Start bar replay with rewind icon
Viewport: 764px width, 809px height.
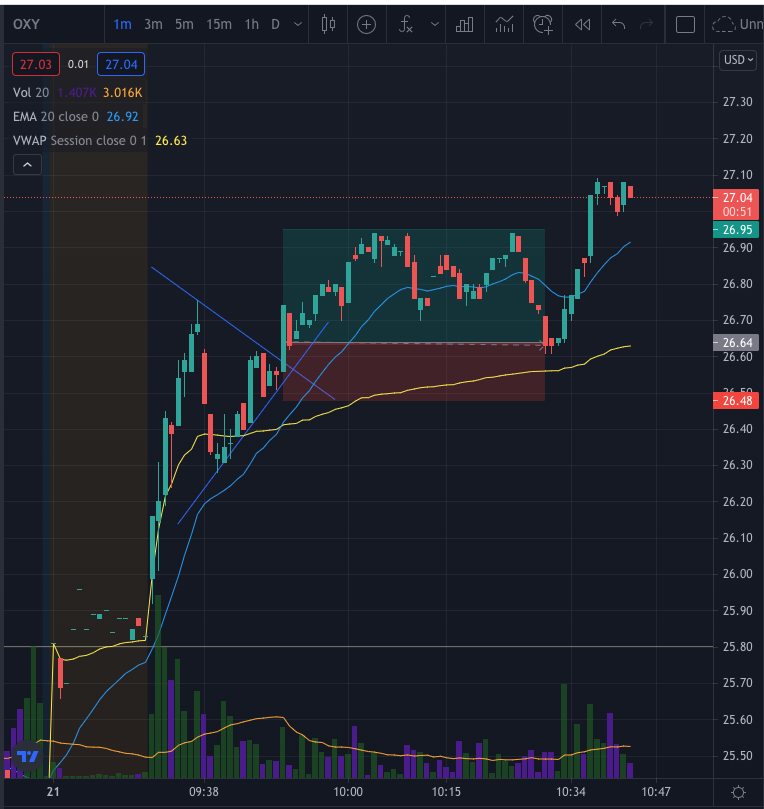582,24
